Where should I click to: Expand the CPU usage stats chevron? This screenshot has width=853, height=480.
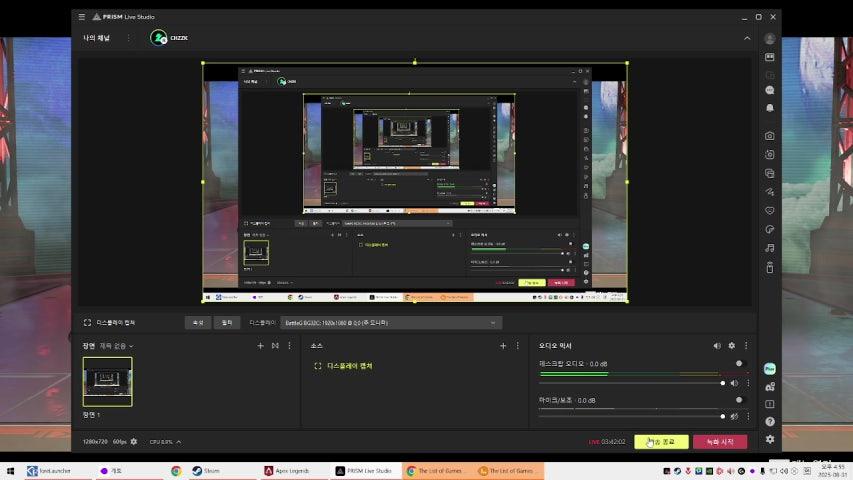(x=179, y=441)
